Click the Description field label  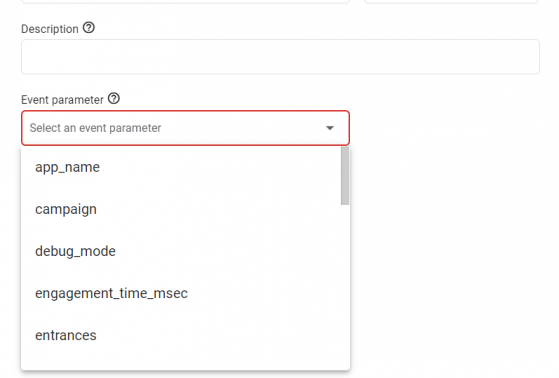point(50,29)
